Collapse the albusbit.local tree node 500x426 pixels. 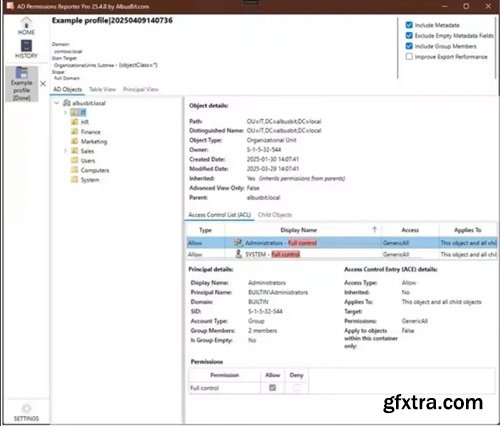[x=57, y=103]
